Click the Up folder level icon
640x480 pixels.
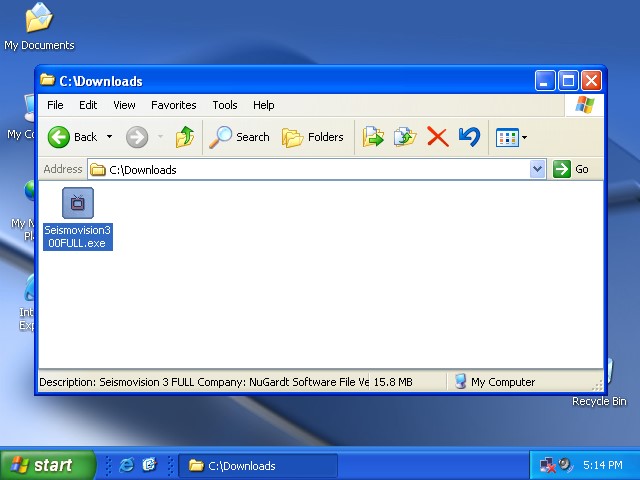(185, 137)
